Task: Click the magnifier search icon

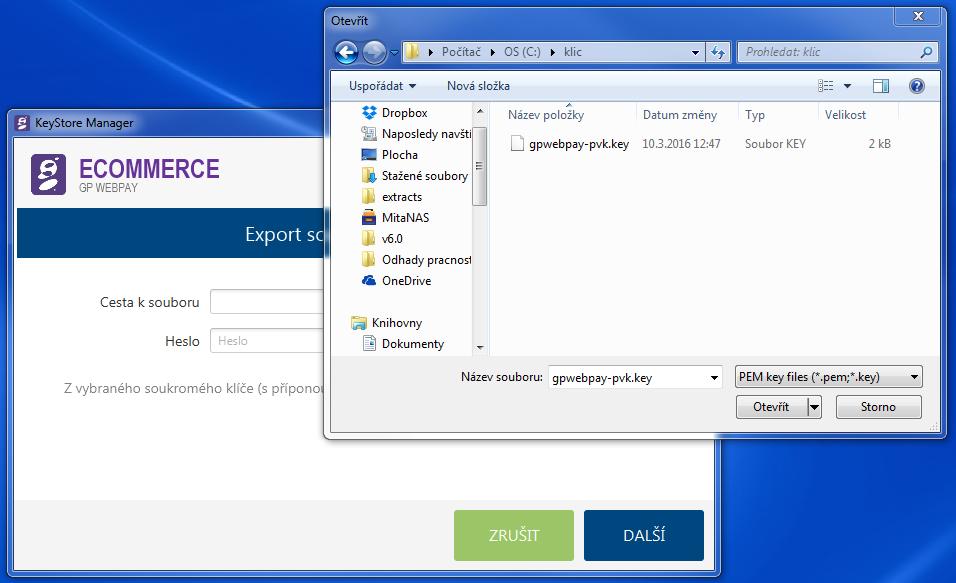Action: 926,52
